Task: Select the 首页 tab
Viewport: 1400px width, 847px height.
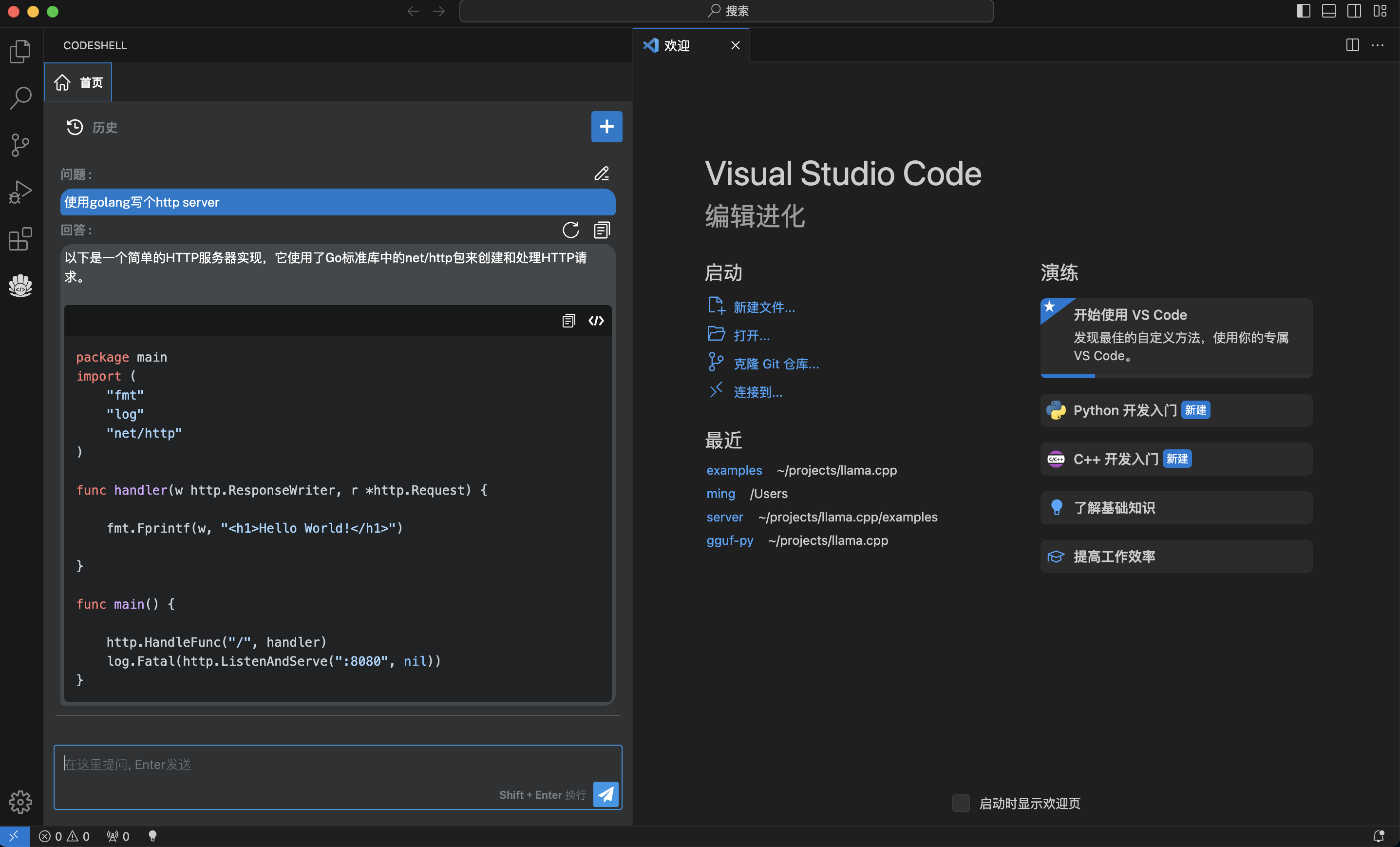Action: [78, 82]
